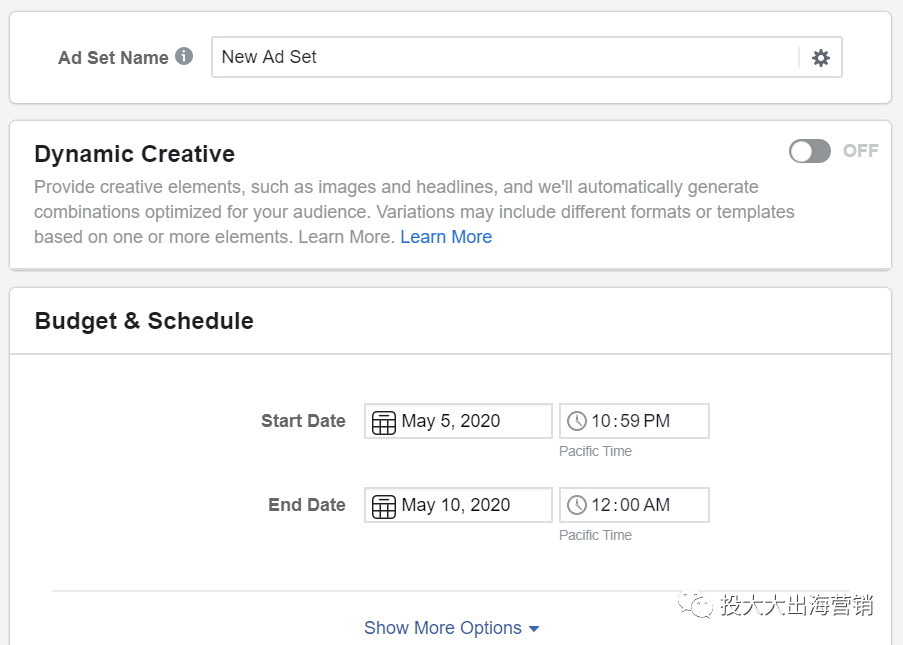Expand Show More Options
This screenshot has width=903, height=645.
451,628
